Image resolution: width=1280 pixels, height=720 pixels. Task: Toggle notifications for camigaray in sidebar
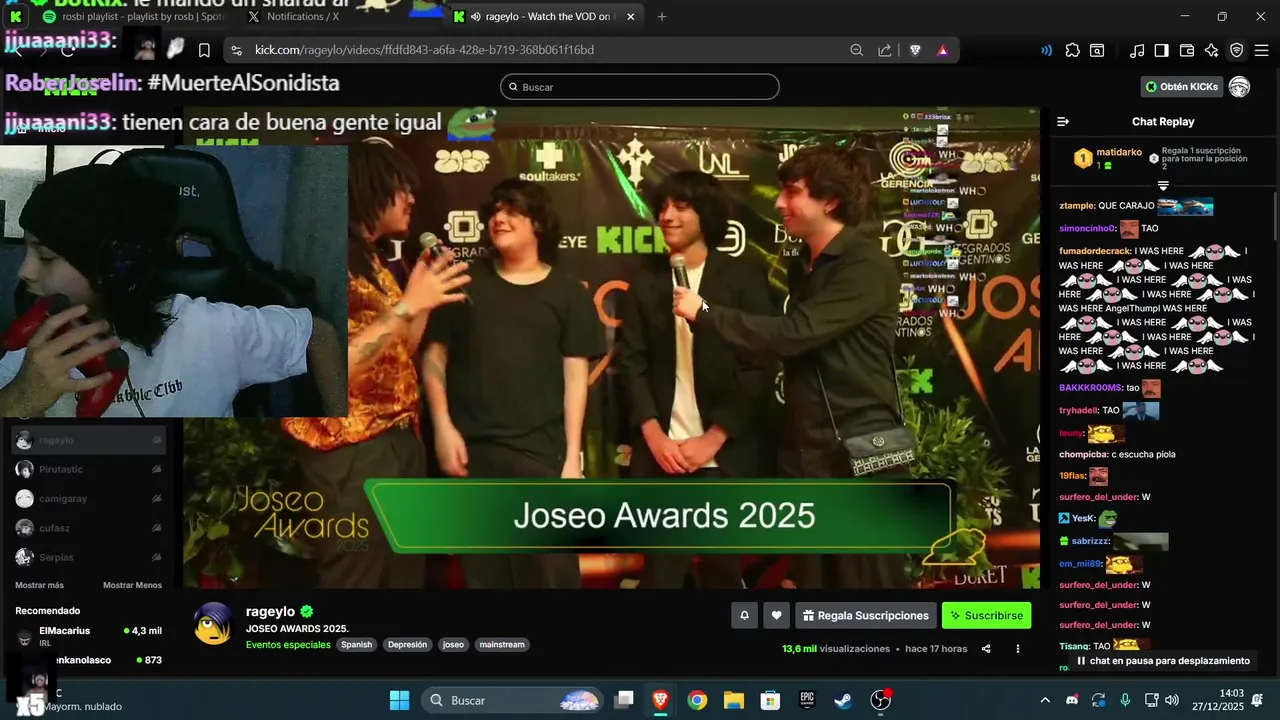157,498
